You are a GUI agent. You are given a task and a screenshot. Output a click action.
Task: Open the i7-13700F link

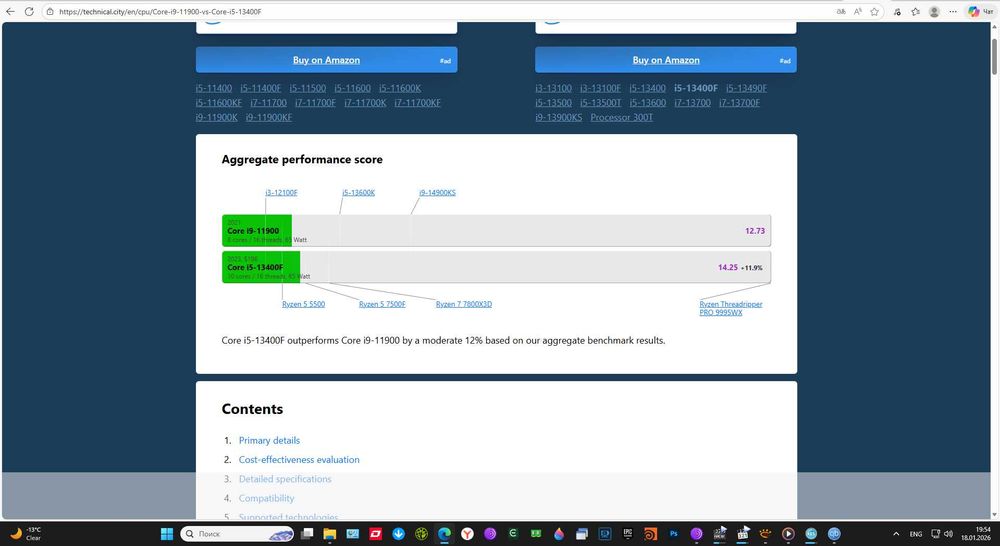click(x=739, y=103)
